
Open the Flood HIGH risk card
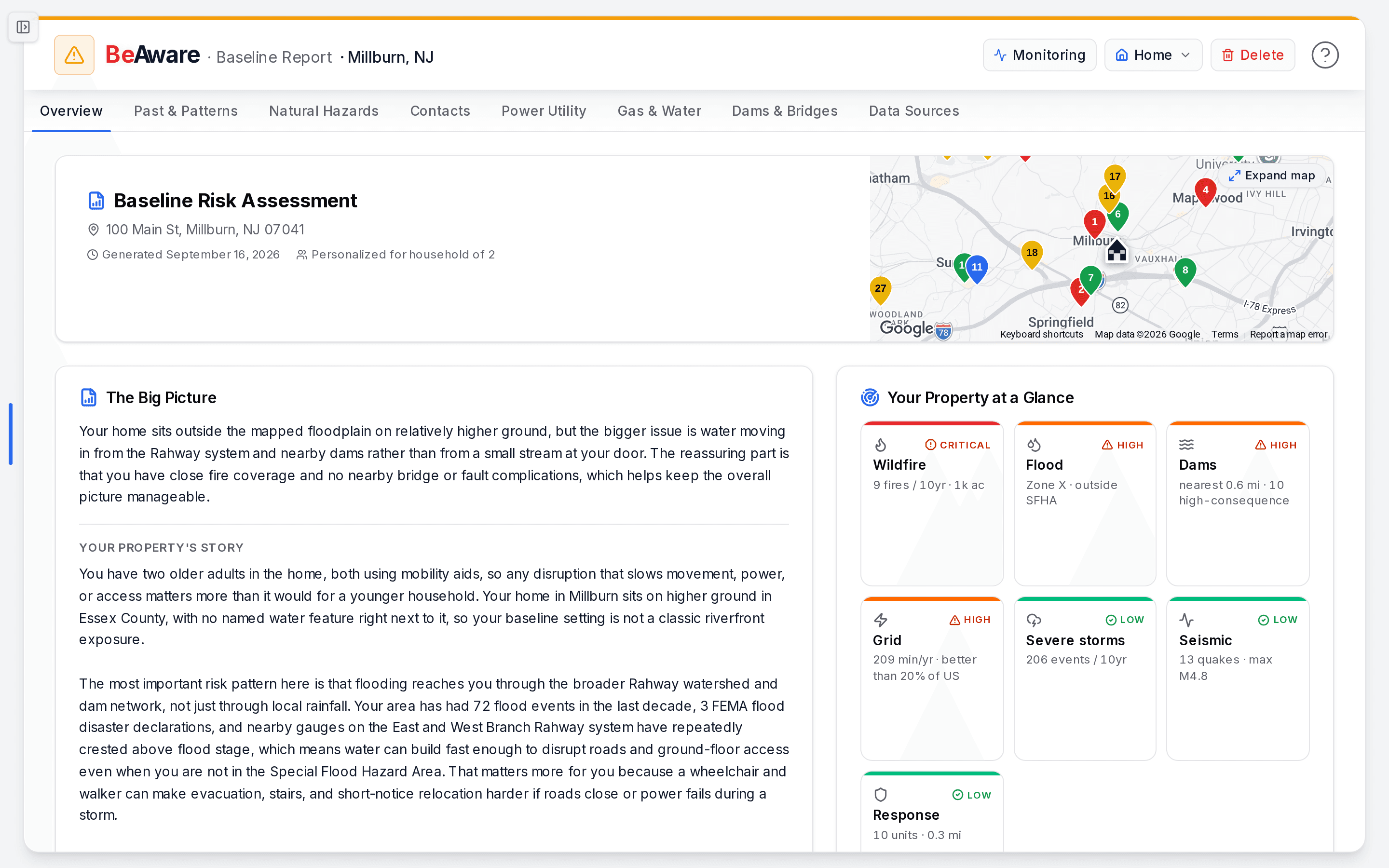point(1084,503)
